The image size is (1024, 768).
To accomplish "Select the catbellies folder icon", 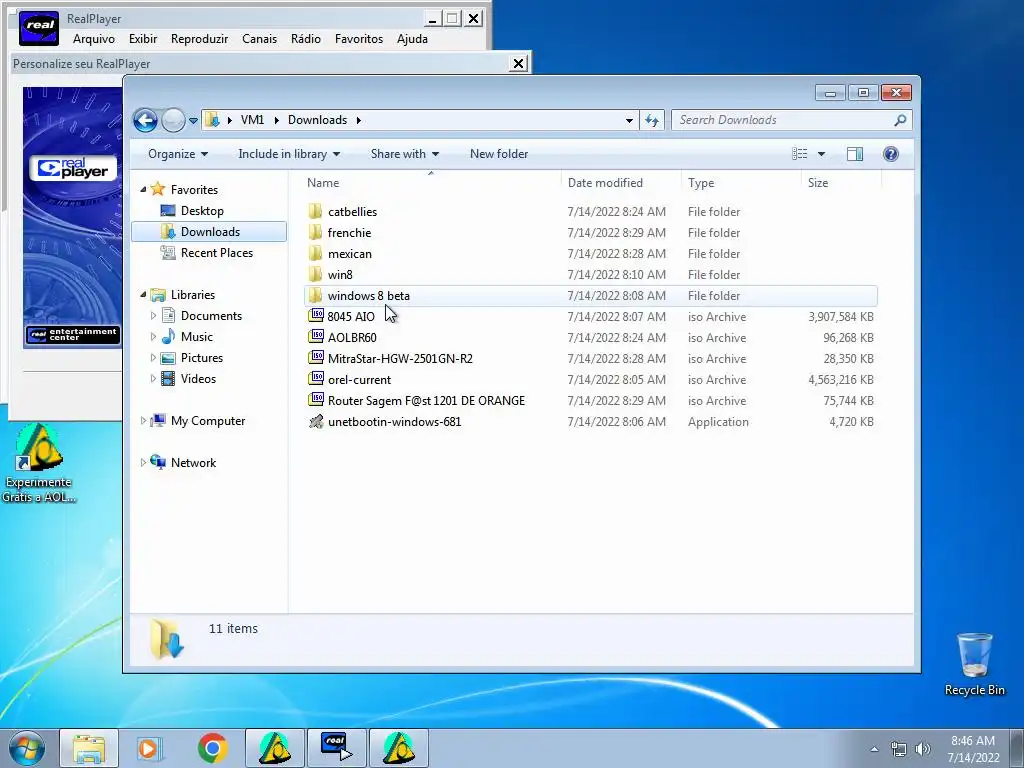I will point(315,212).
